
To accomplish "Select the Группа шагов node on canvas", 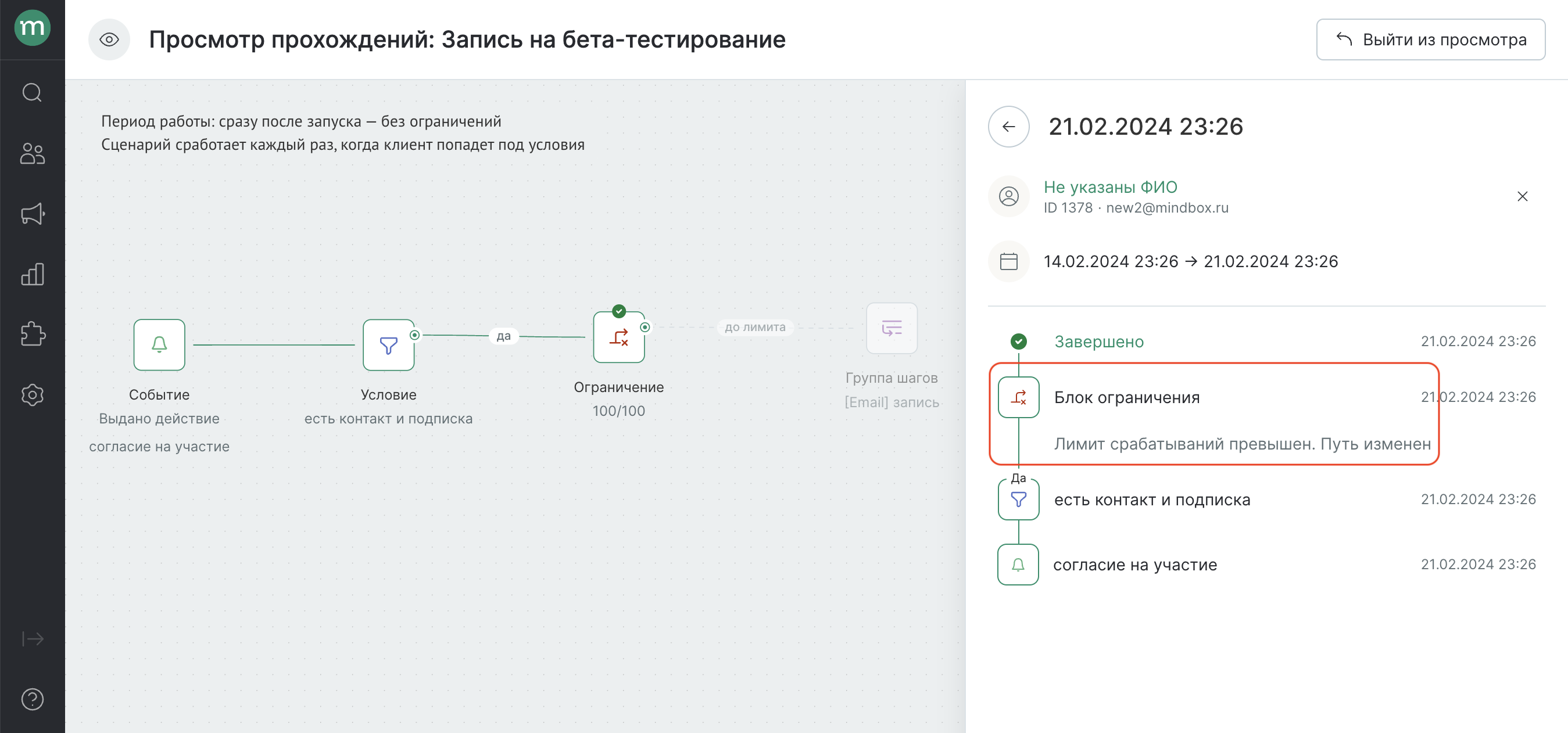I will (891, 329).
